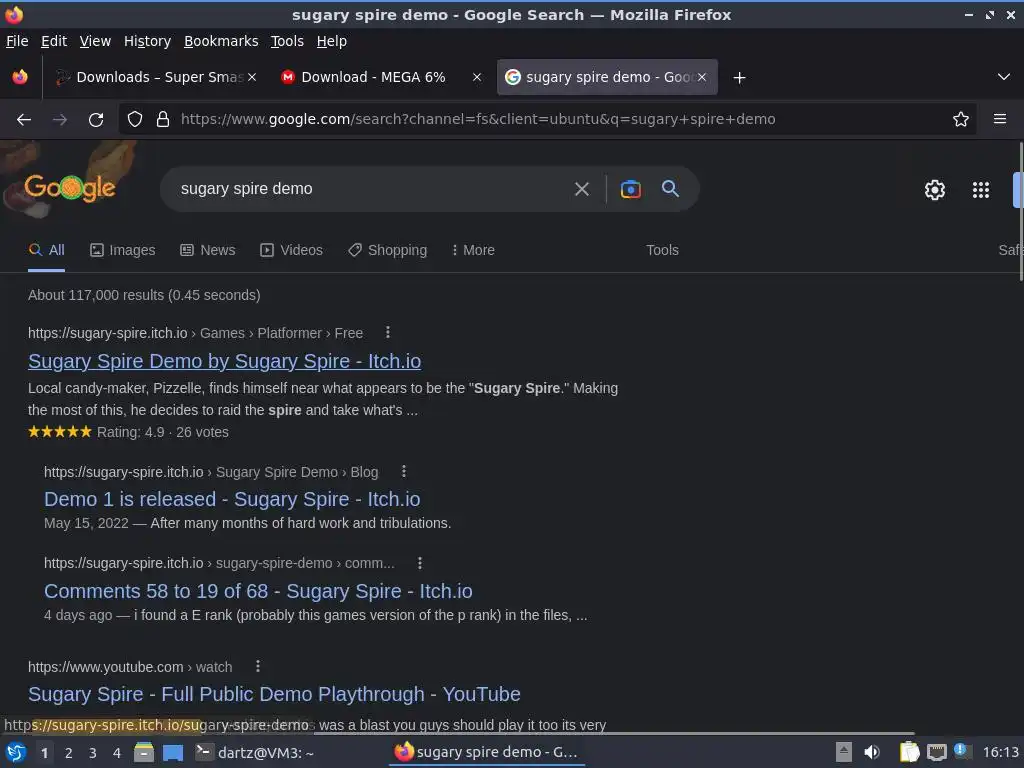Bookmark this page with the star
This screenshot has height=768, width=1024.
pyautogui.click(x=960, y=120)
